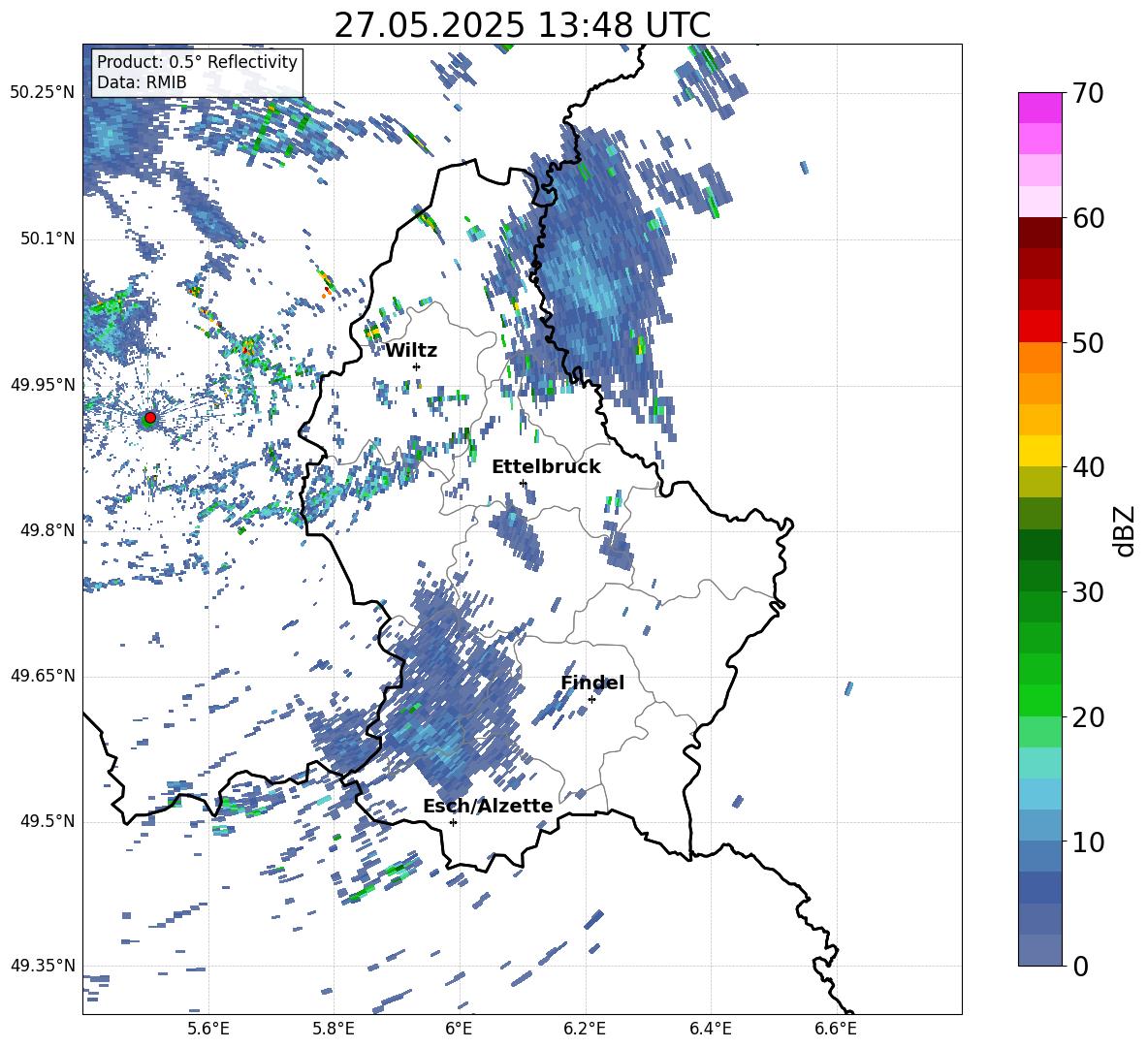Click the Ettelbruck city label
Screen dimensions: 1148x1048
[x=546, y=467]
